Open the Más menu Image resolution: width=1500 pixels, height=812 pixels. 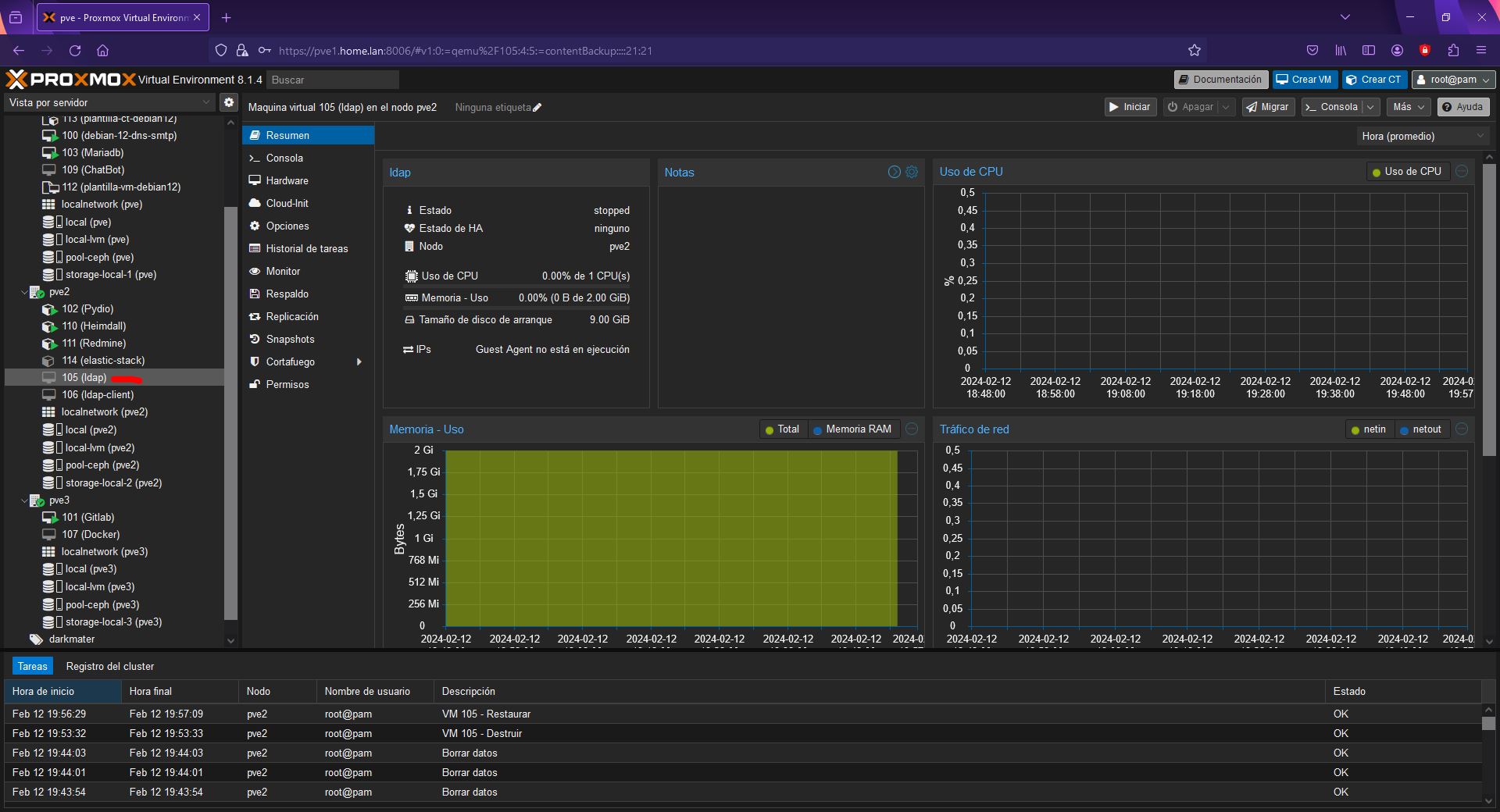(1409, 107)
